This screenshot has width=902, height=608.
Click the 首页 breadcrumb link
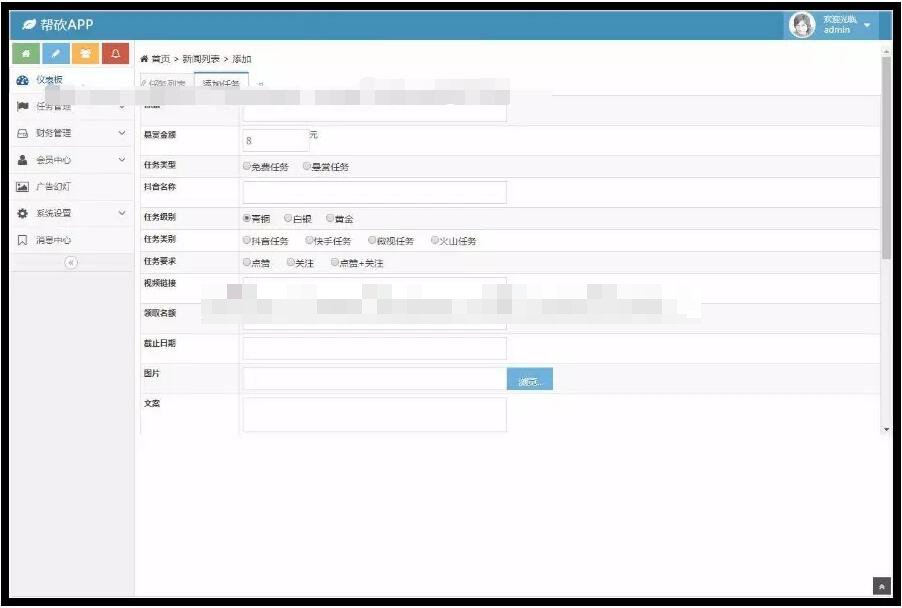tap(160, 59)
